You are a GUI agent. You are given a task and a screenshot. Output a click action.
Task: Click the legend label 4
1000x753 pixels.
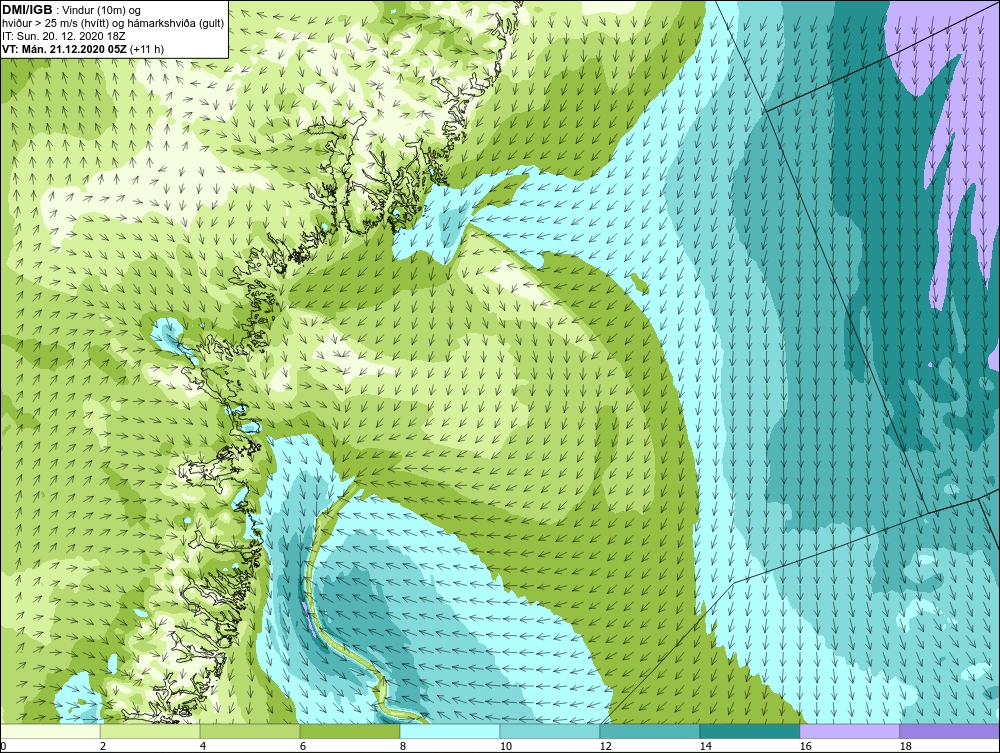point(203,746)
